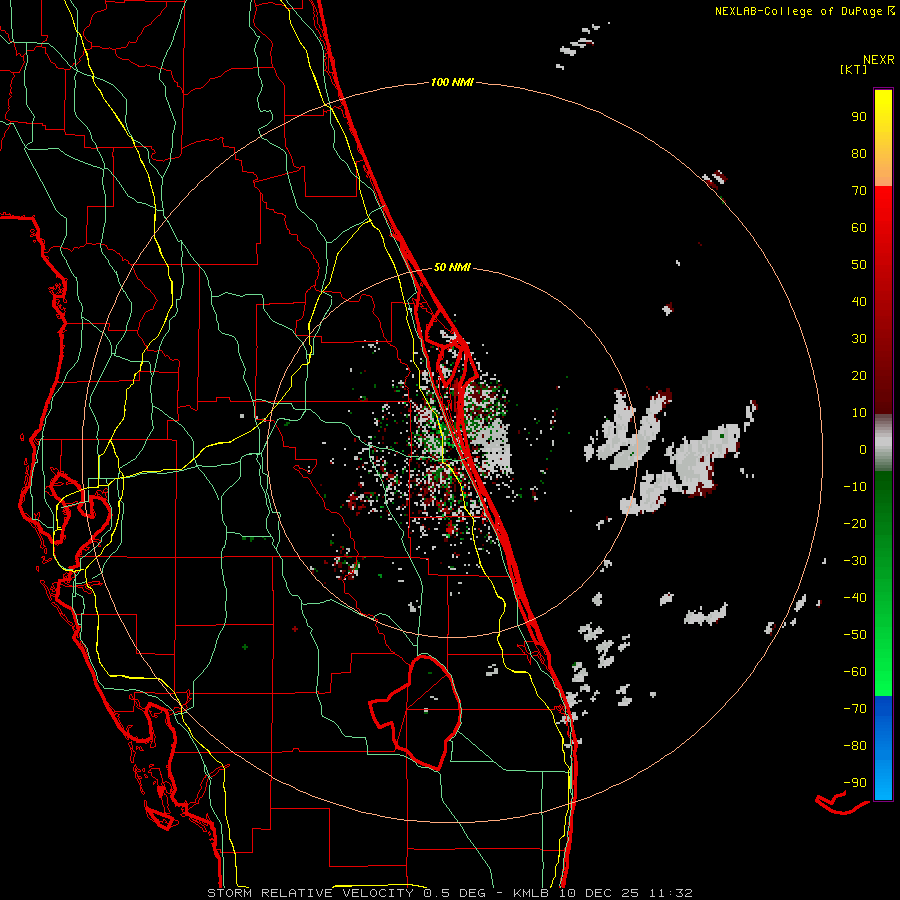Click the 70 value on velocity scale
This screenshot has height=900, width=900.
pyautogui.click(x=859, y=191)
